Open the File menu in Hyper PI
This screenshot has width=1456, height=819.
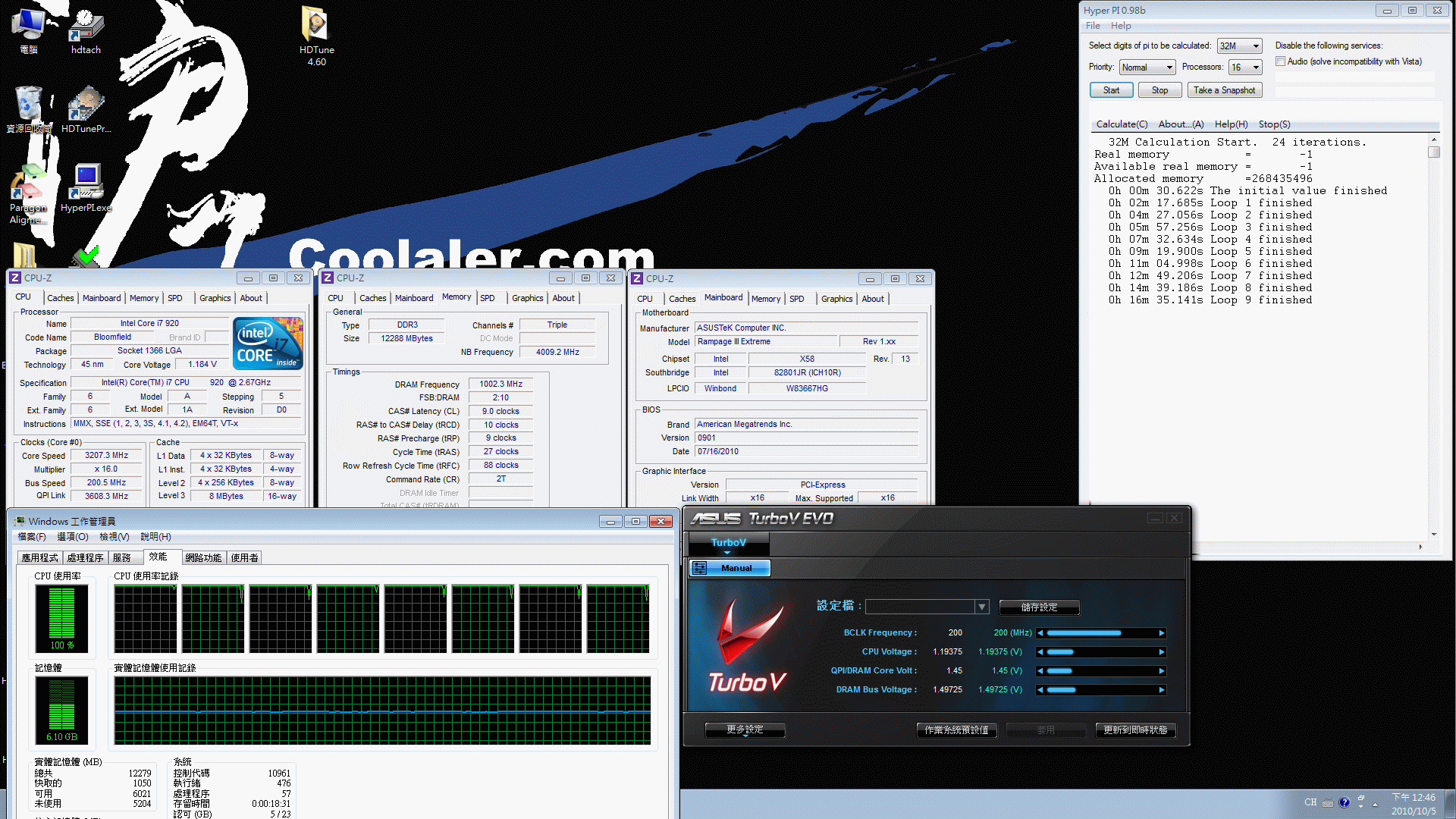coord(1093,26)
